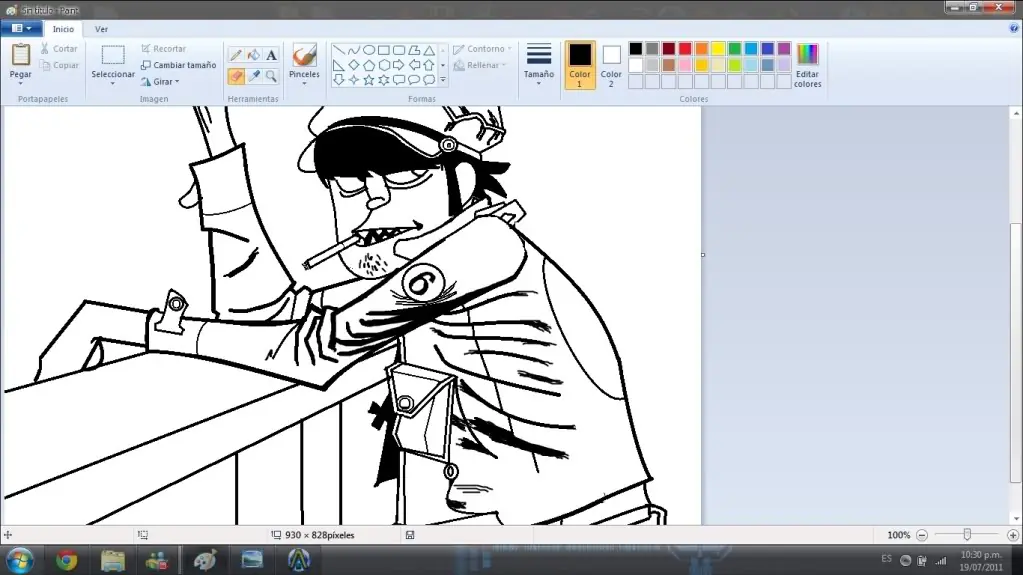This screenshot has width=1023, height=575.
Task: Switch to the Inicio tab
Action: [63, 29]
